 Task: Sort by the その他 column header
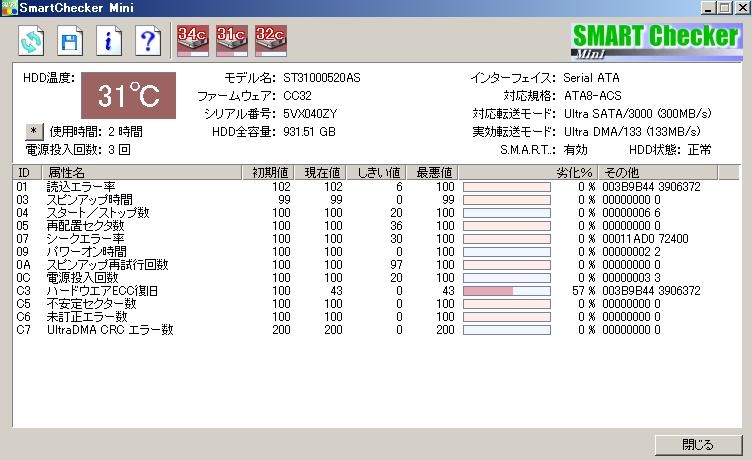[x=658, y=172]
